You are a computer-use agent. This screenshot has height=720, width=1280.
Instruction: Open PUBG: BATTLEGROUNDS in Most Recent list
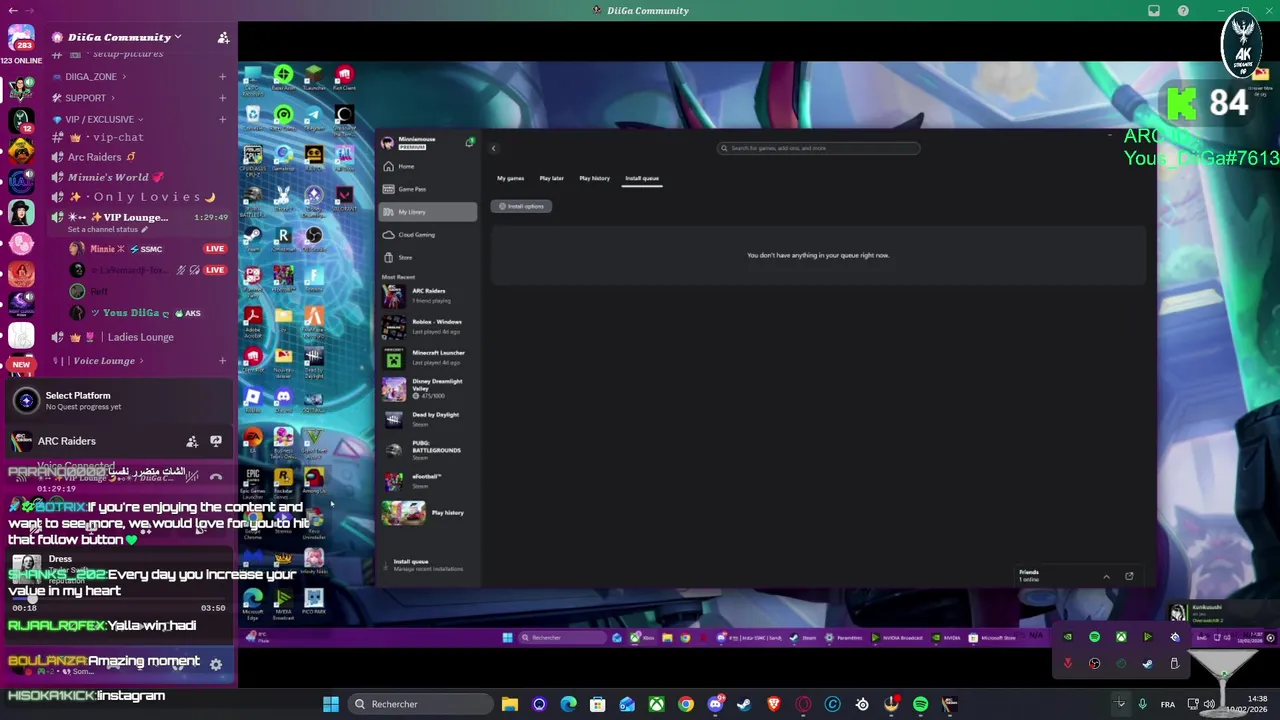(428, 450)
